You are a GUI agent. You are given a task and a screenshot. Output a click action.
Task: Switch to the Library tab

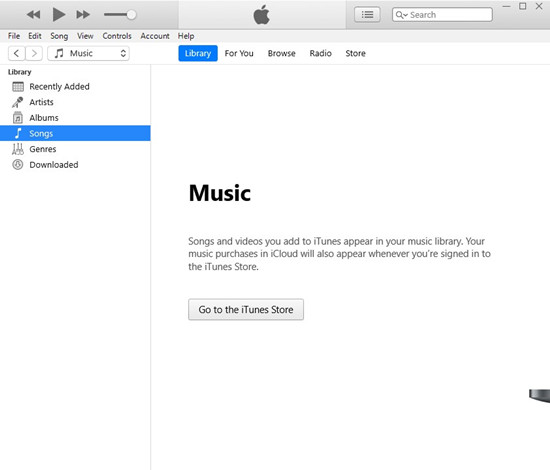[198, 53]
